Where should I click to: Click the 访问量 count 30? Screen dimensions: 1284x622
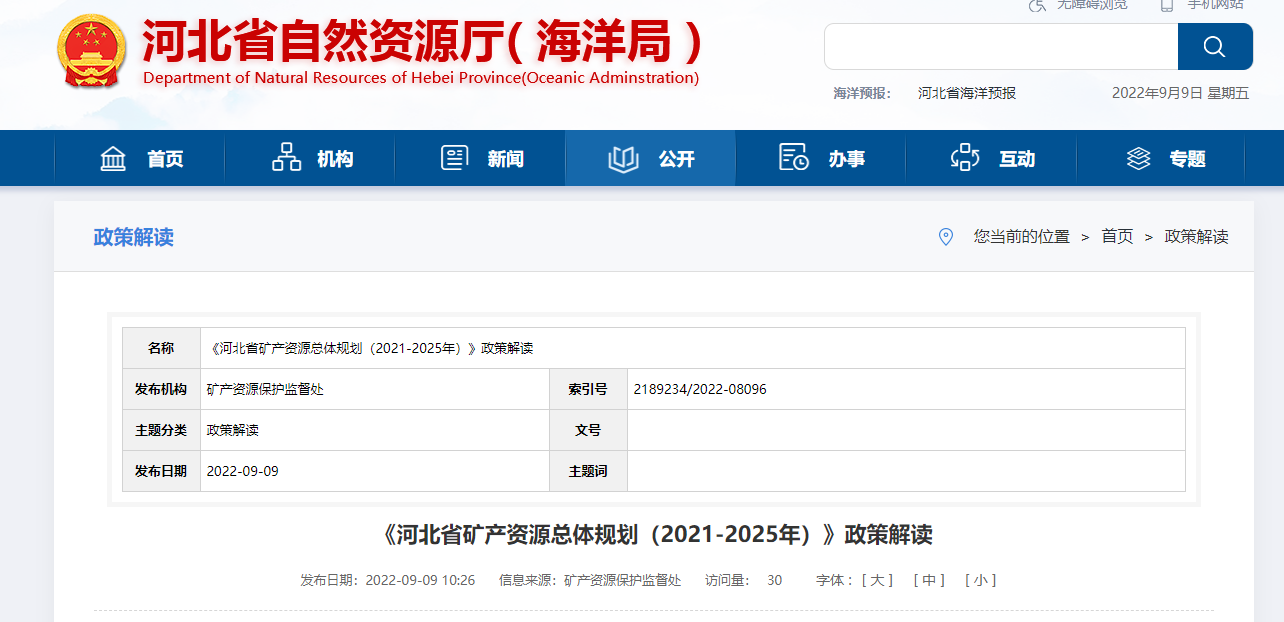pos(775,580)
